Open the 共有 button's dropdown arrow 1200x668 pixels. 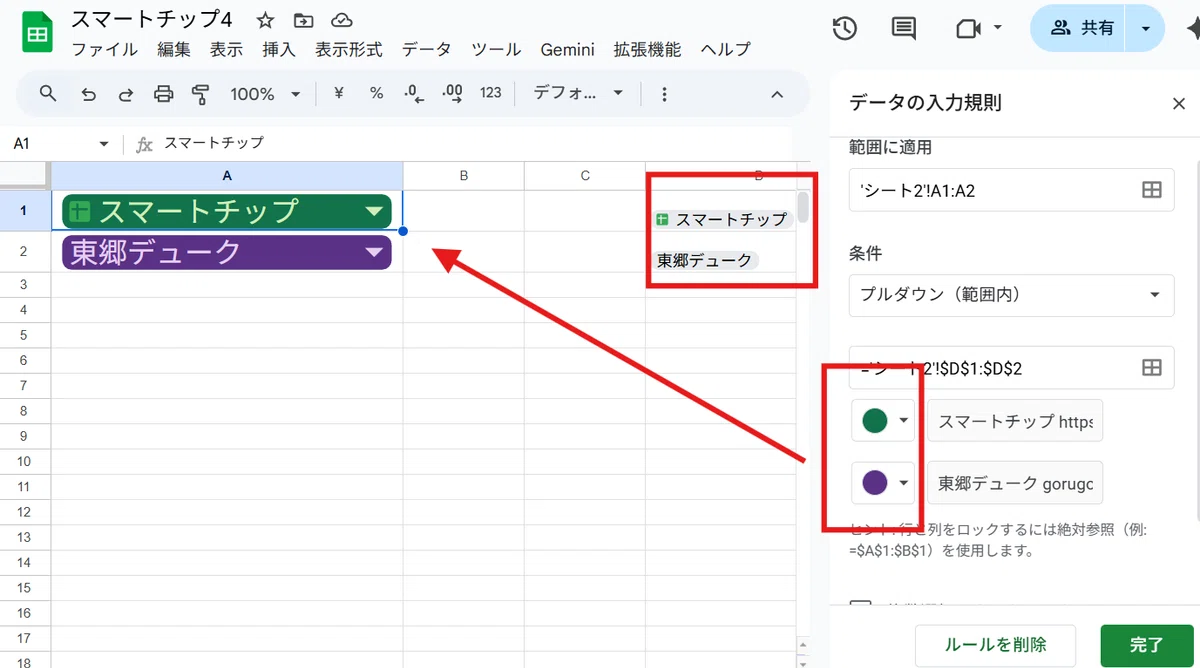pyautogui.click(x=1146, y=29)
